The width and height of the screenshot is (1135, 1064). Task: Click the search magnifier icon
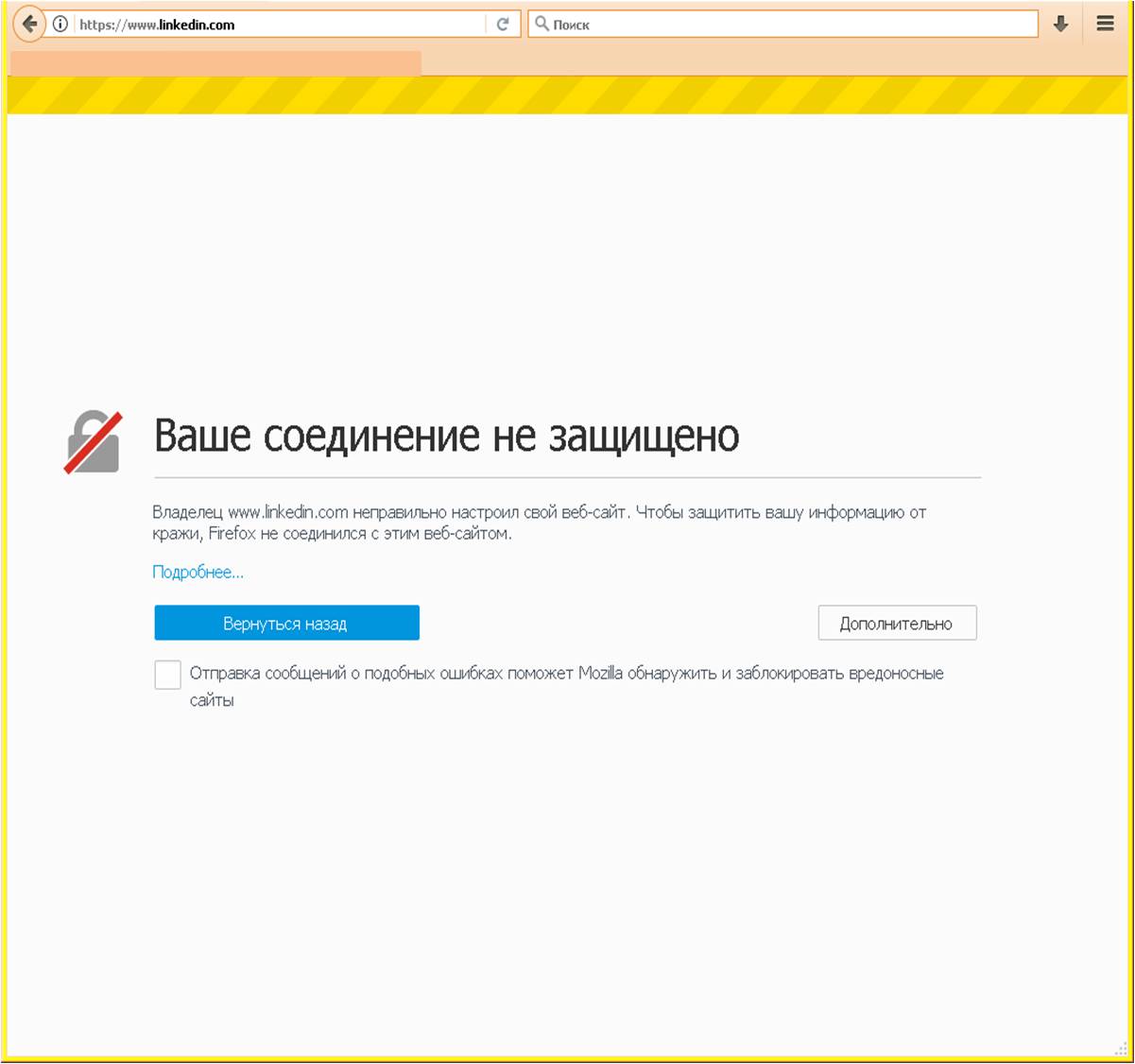(x=542, y=24)
